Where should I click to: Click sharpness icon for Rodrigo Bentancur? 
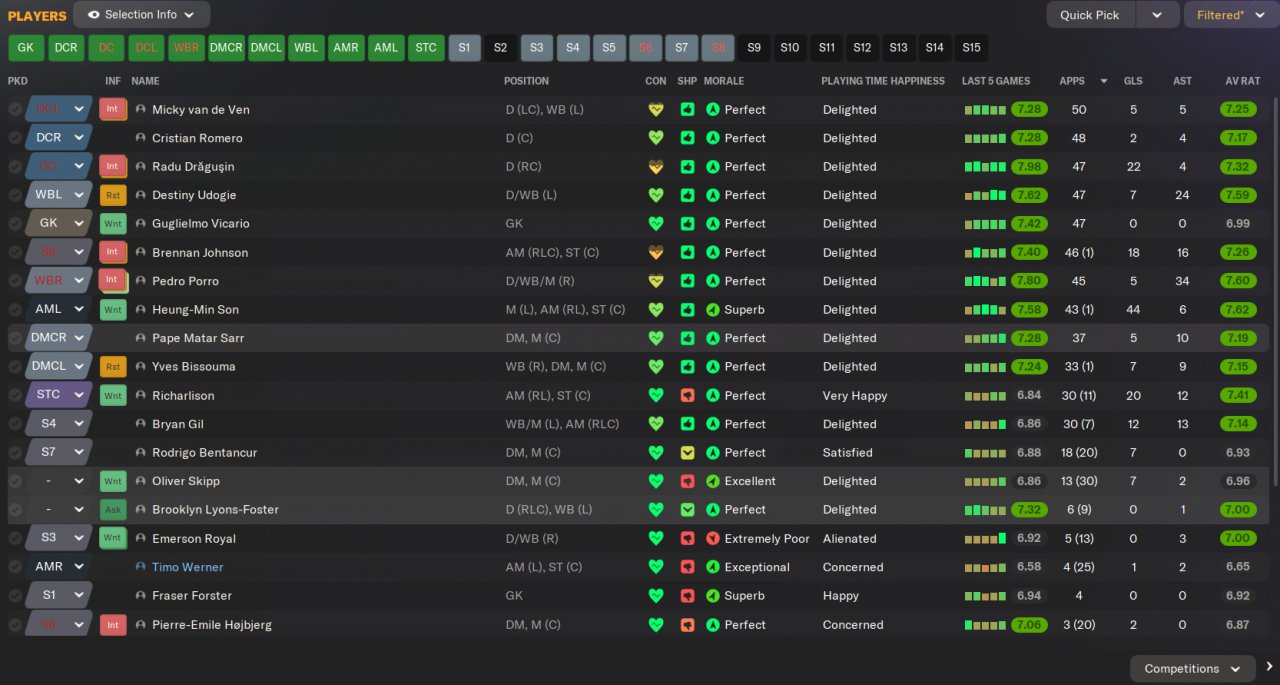(687, 452)
